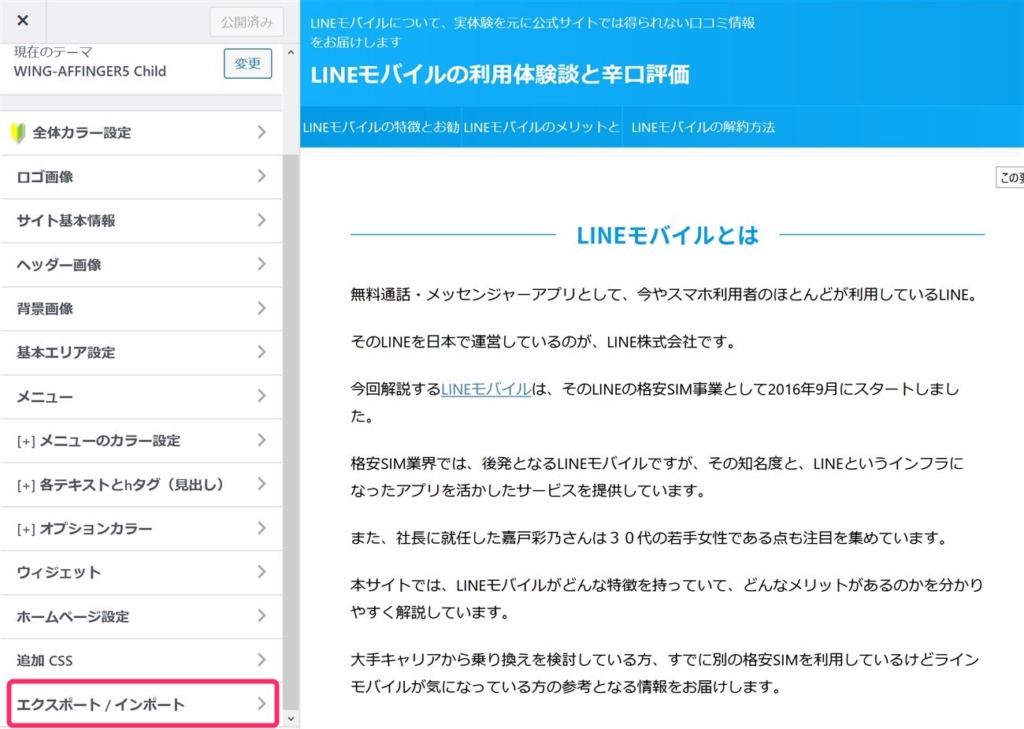This screenshot has height=729, width=1024.
Task: Click the 公開済み button
Action: point(247,22)
